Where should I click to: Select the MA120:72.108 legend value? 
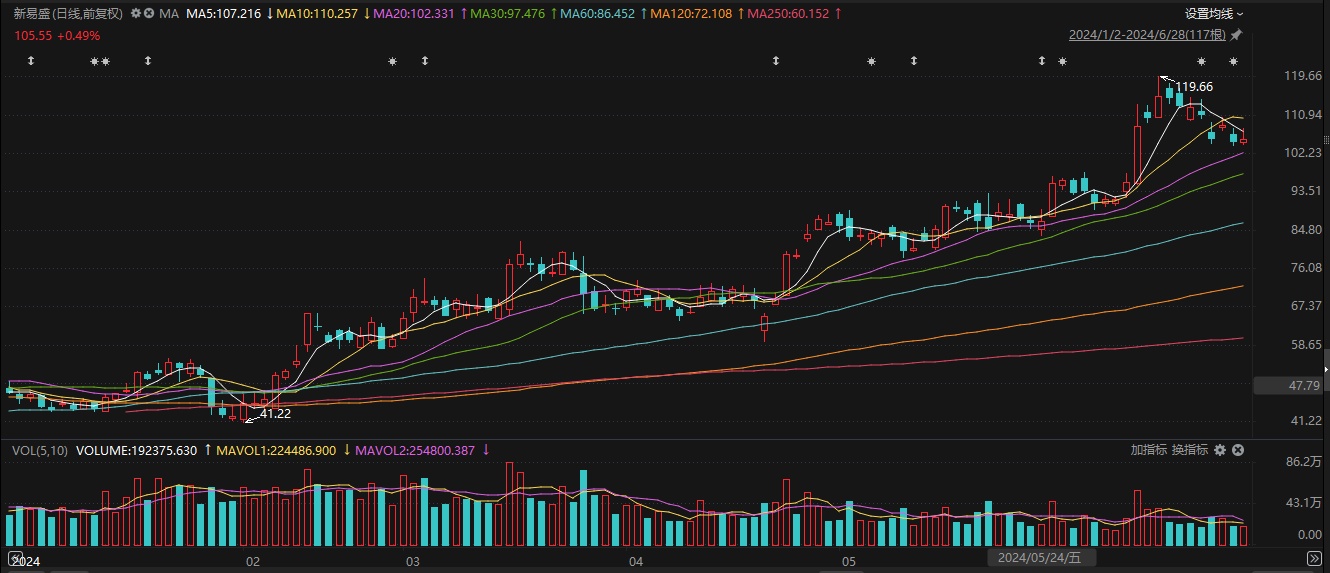pyautogui.click(x=691, y=14)
